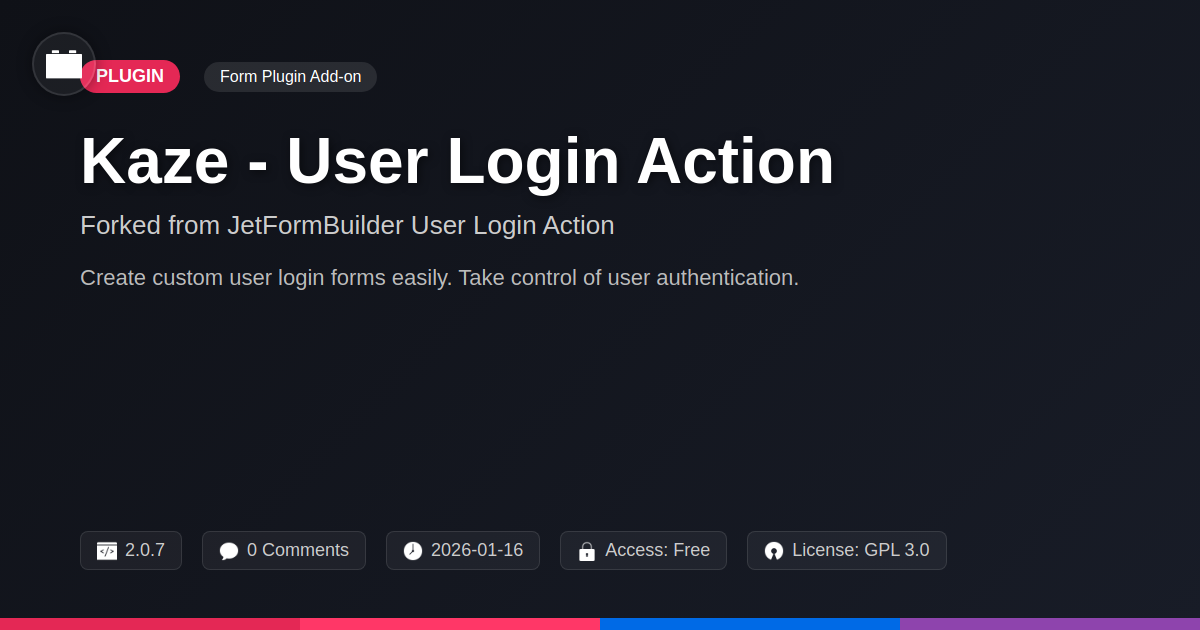Click the clock date icon
This screenshot has width=1200, height=630.
click(413, 551)
